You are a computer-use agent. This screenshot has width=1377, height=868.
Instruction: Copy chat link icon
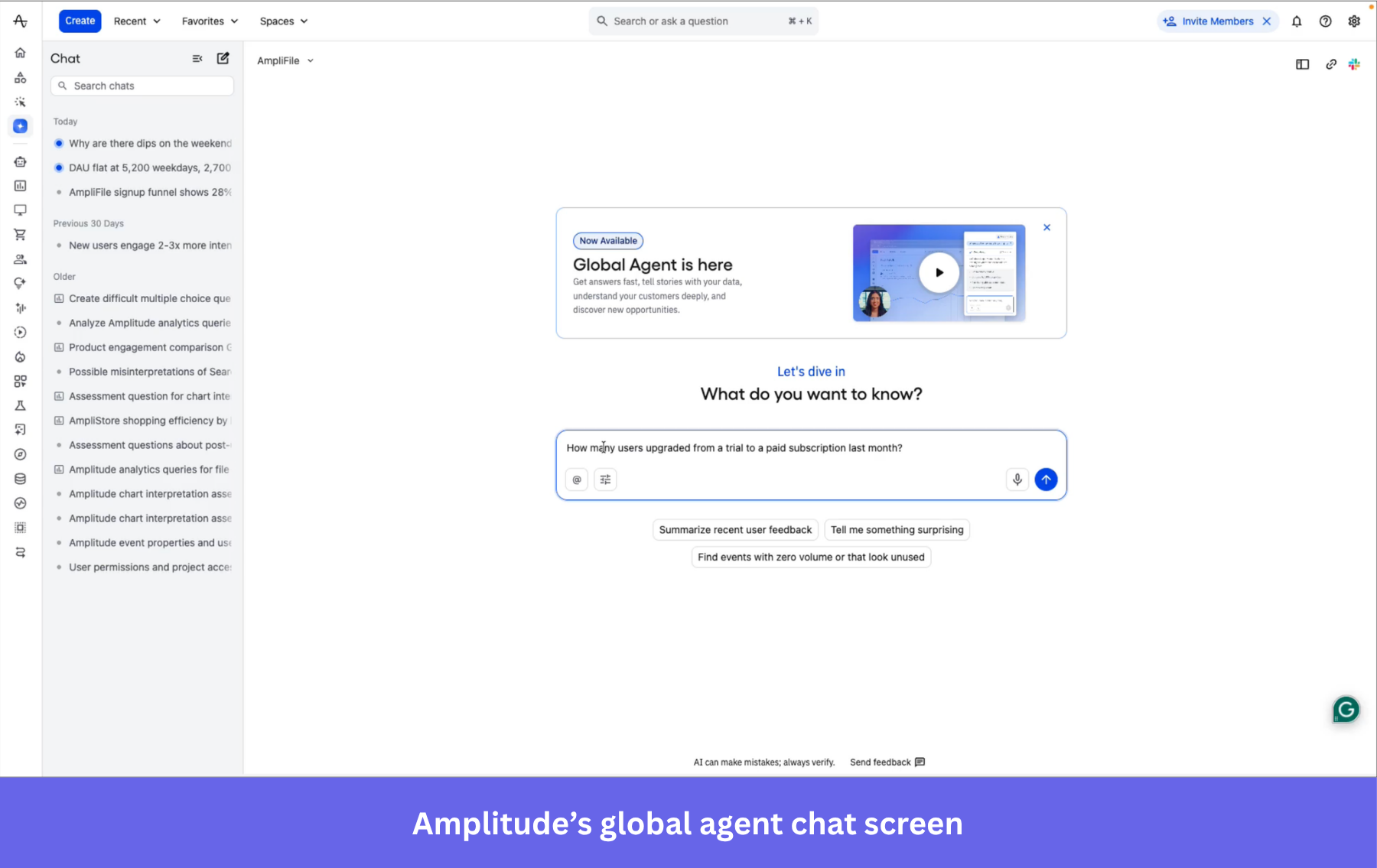click(x=1331, y=64)
